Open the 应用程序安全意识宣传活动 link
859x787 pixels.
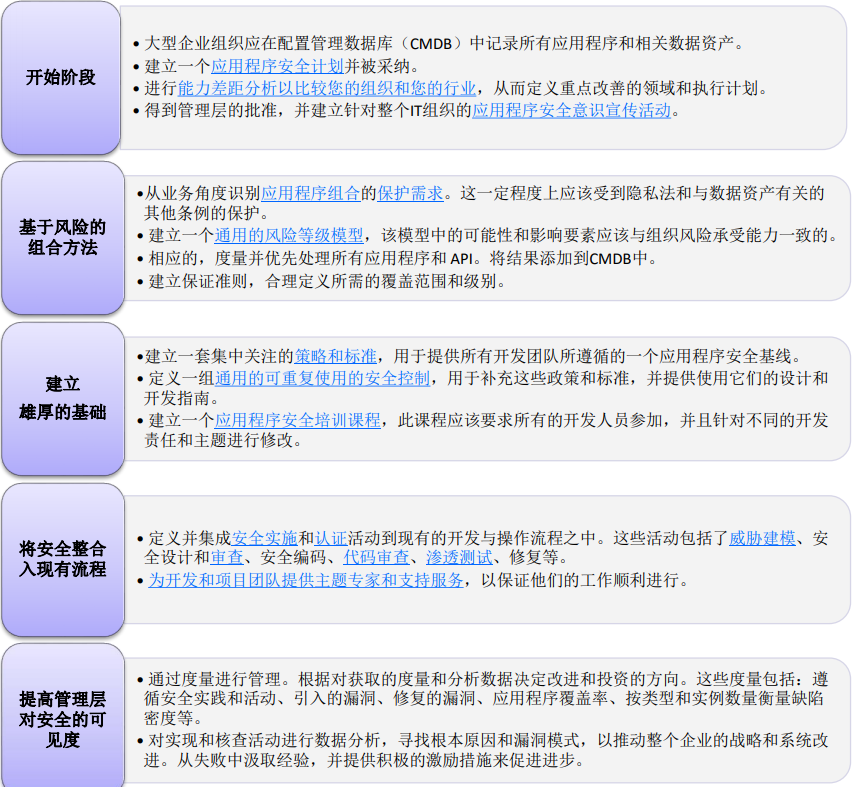coord(571,110)
